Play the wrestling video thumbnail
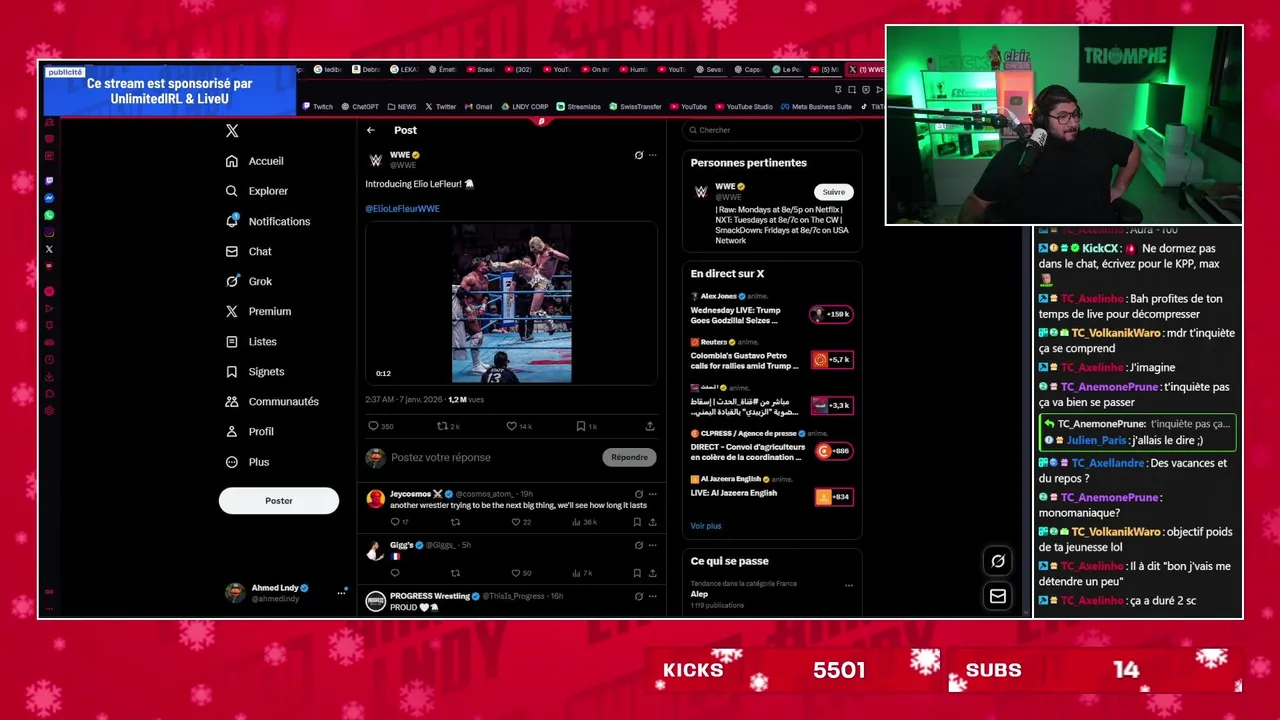Image resolution: width=1280 pixels, height=720 pixels. pos(511,303)
